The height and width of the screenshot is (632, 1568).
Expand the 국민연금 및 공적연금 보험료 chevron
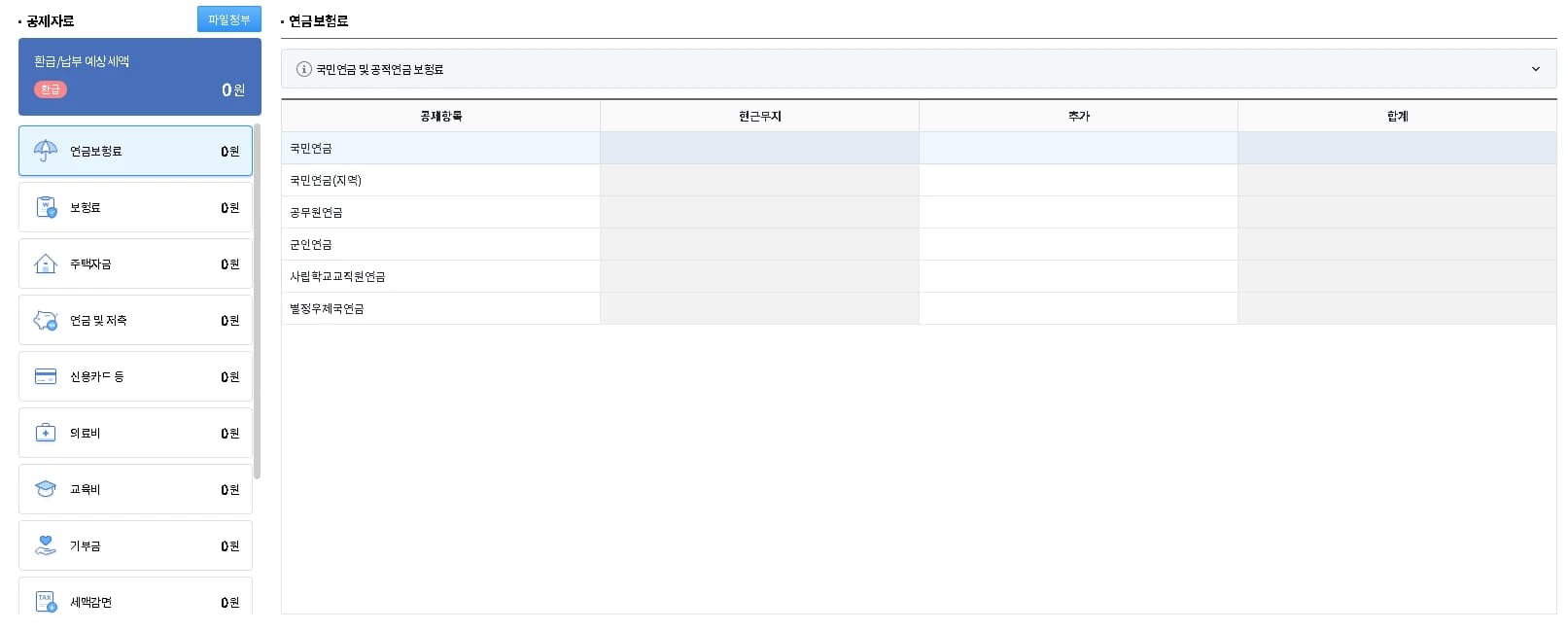(x=1536, y=69)
